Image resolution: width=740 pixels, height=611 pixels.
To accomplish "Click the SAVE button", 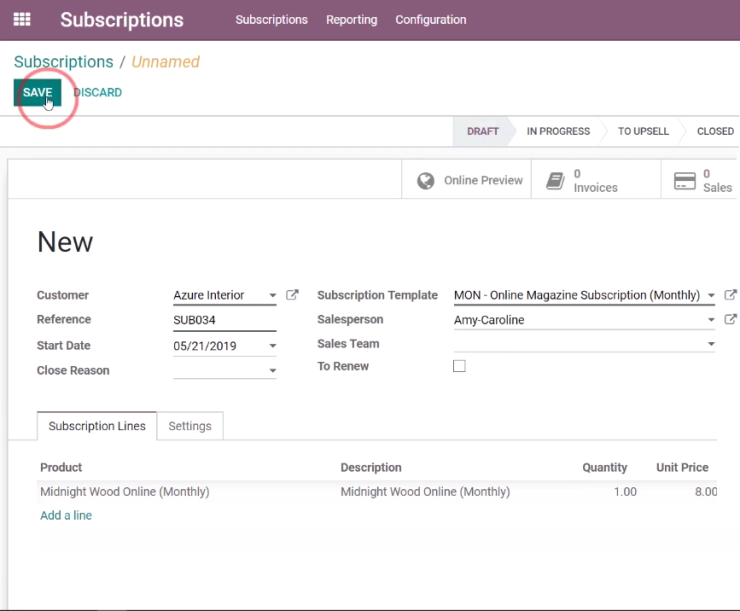I will pyautogui.click(x=37, y=92).
